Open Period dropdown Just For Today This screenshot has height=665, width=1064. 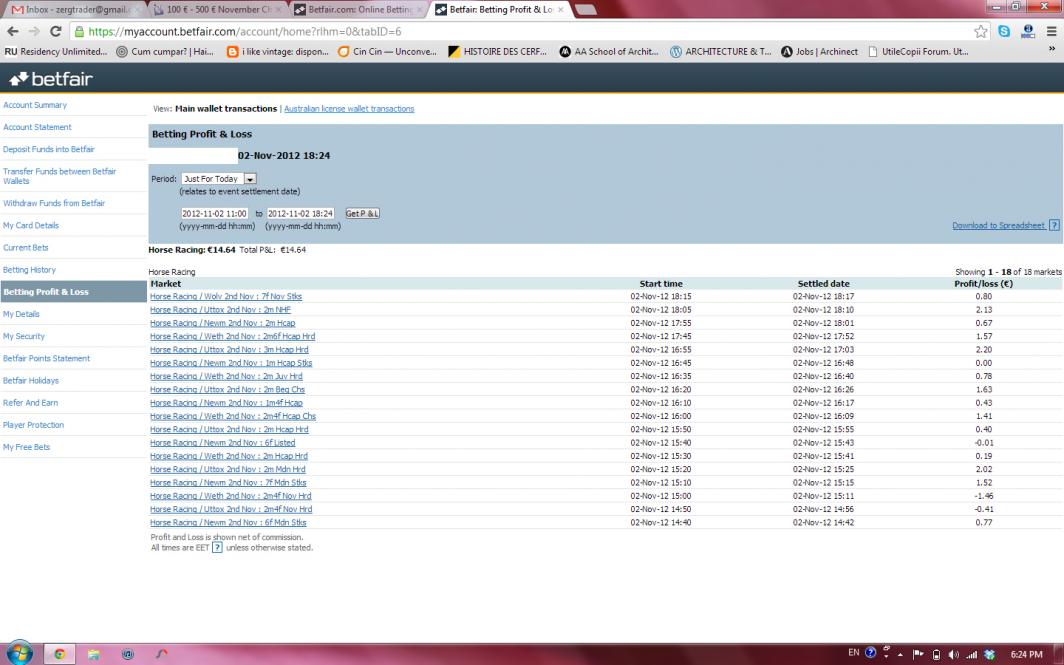click(x=218, y=178)
